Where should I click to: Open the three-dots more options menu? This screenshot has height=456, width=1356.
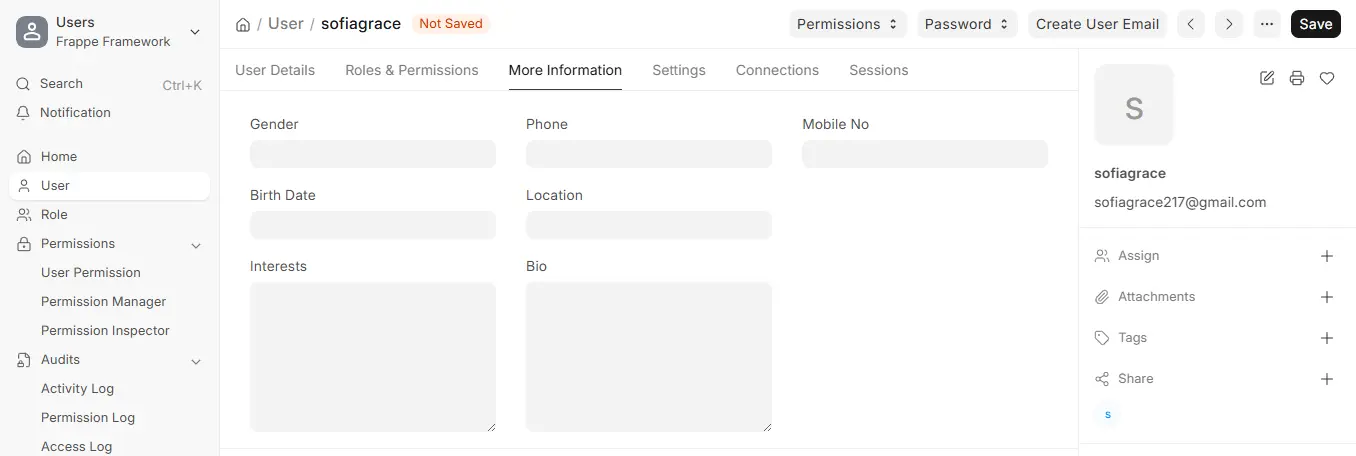click(1267, 24)
